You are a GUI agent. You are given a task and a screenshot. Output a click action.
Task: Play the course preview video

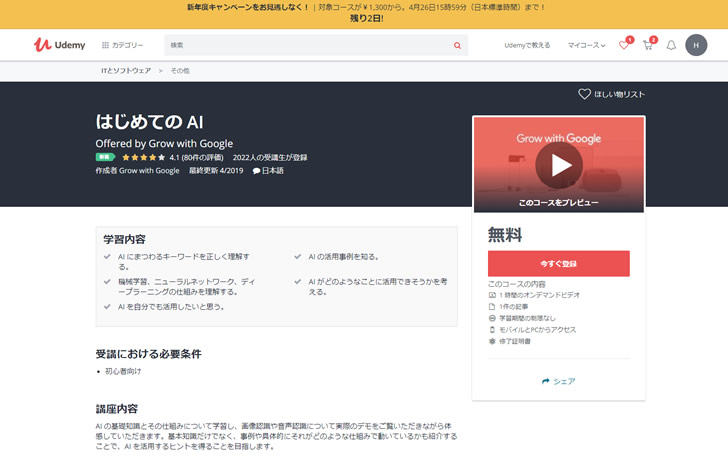tap(559, 165)
